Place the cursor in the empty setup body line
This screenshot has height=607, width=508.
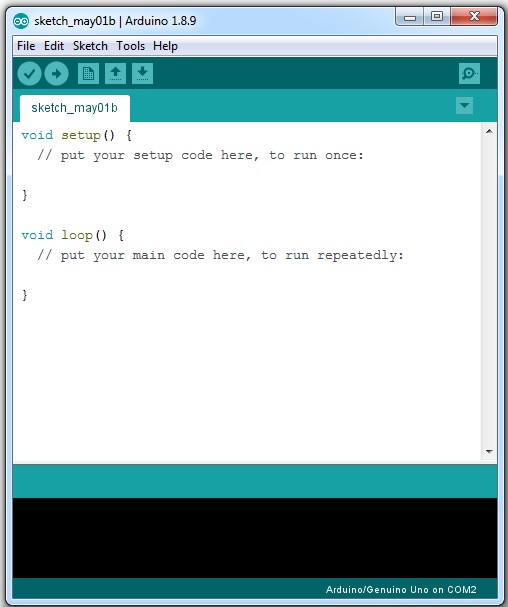click(247, 175)
